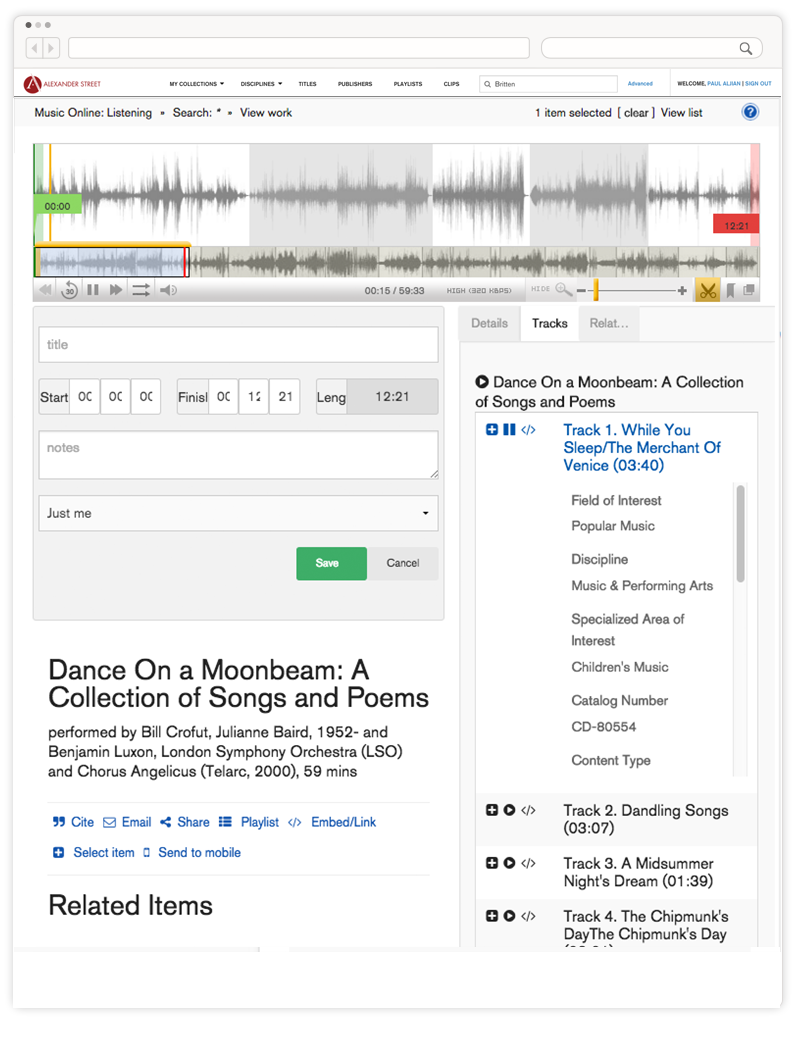Click the bookmark icon in player bar
This screenshot has width=795, height=1042.
(x=730, y=290)
